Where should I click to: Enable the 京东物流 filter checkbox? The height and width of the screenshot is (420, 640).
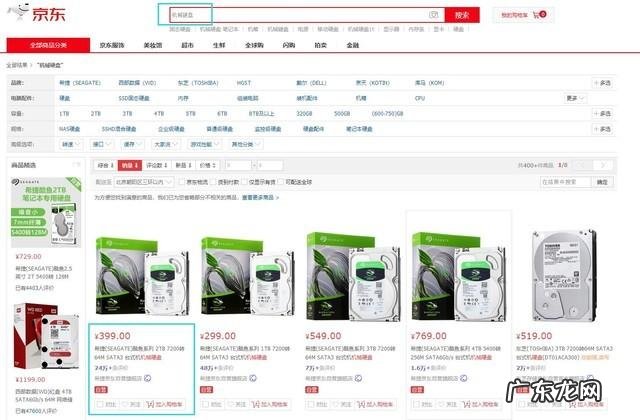(x=182, y=182)
